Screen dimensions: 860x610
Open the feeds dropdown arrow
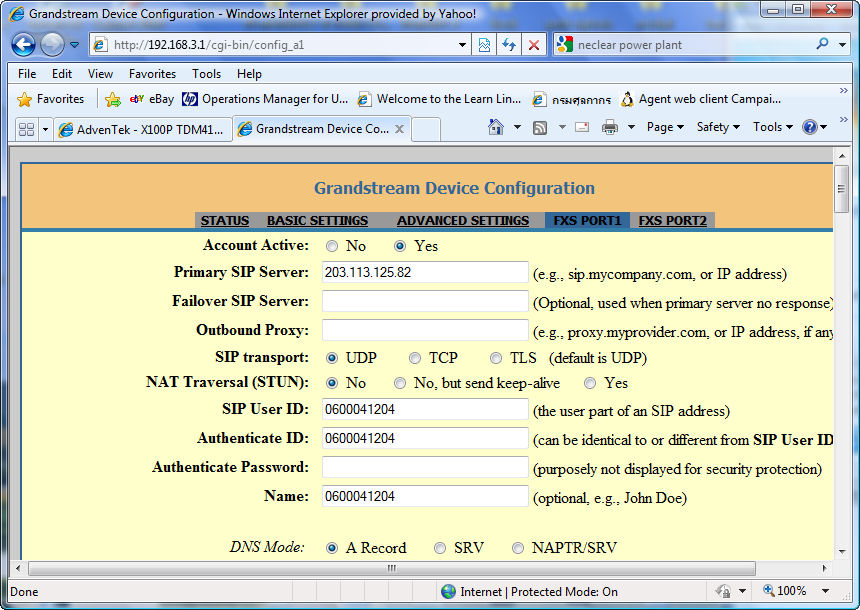click(x=562, y=127)
